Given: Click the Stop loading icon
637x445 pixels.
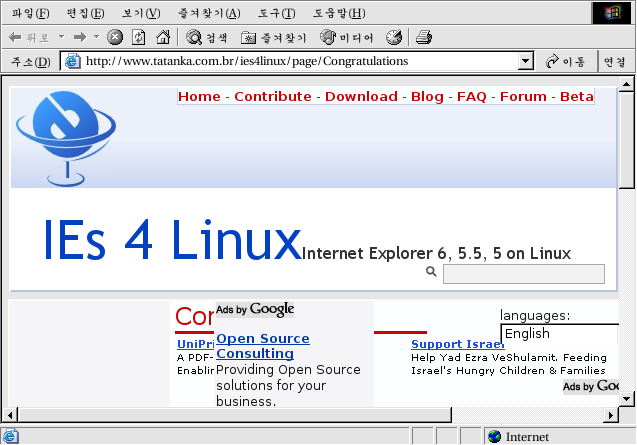Looking at the screenshot, I should pos(115,37).
